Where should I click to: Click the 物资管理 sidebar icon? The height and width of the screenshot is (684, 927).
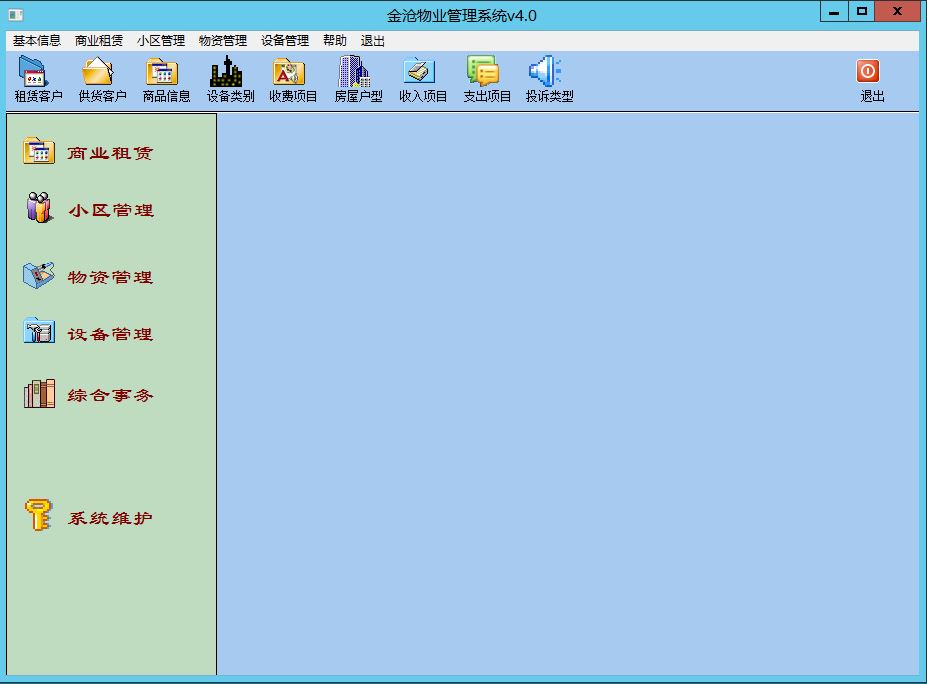coord(39,275)
